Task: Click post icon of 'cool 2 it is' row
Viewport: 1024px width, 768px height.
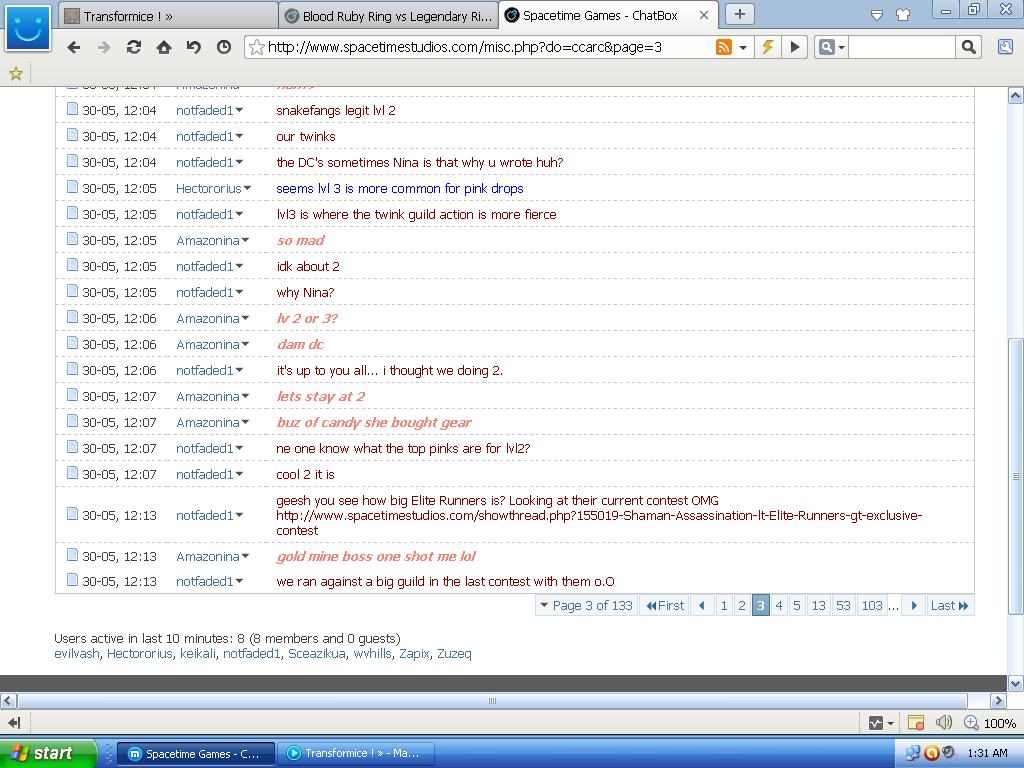Action: pyautogui.click(x=72, y=473)
